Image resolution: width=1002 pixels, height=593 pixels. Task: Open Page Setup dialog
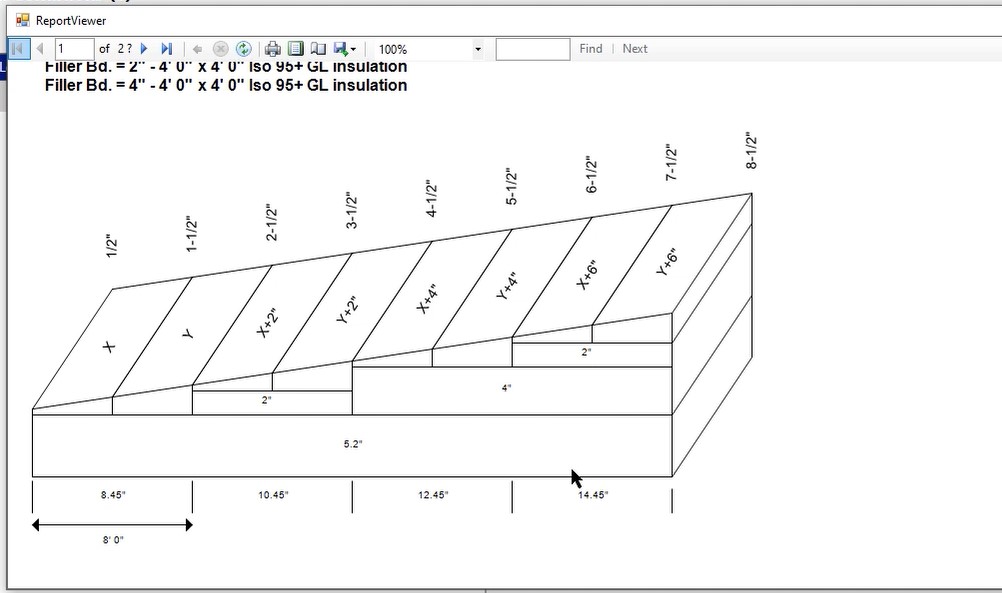pos(318,49)
